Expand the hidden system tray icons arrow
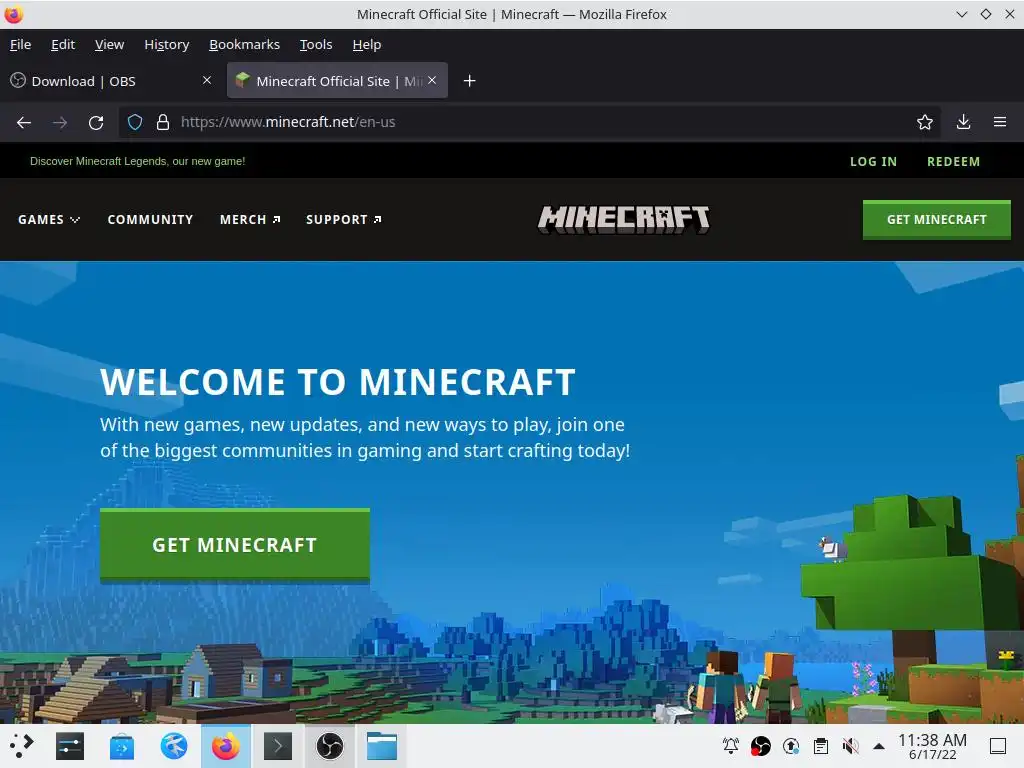The image size is (1024, 768). [x=879, y=746]
